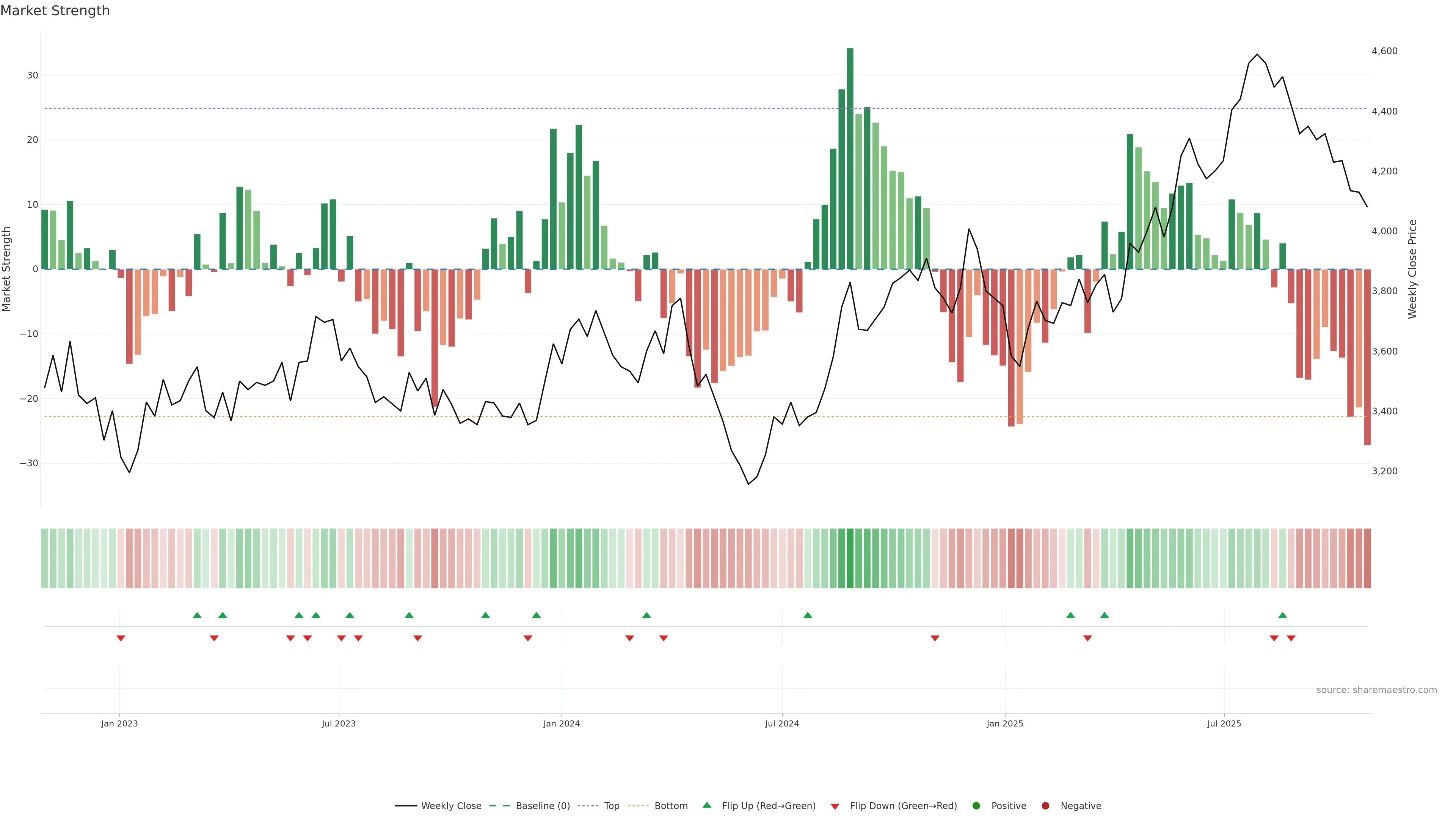Click the red Flip Down legend triangle
This screenshot has height=819, width=1456.
835,806
